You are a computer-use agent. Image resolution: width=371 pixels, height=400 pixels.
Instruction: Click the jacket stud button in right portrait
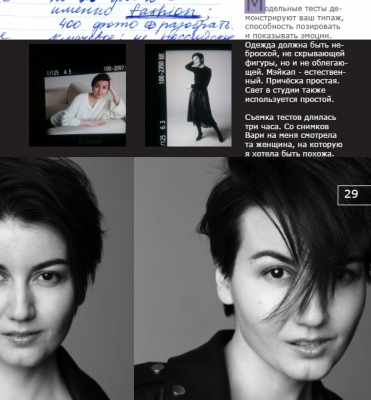point(157,369)
